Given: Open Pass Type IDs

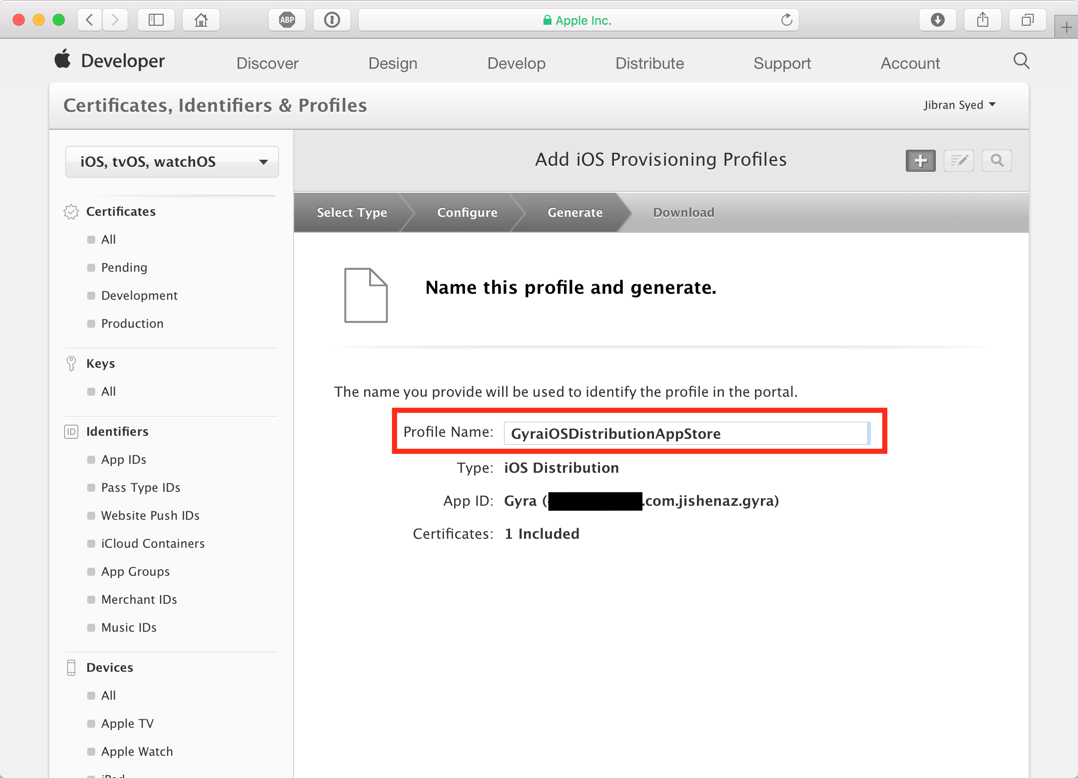Looking at the screenshot, I should (141, 488).
